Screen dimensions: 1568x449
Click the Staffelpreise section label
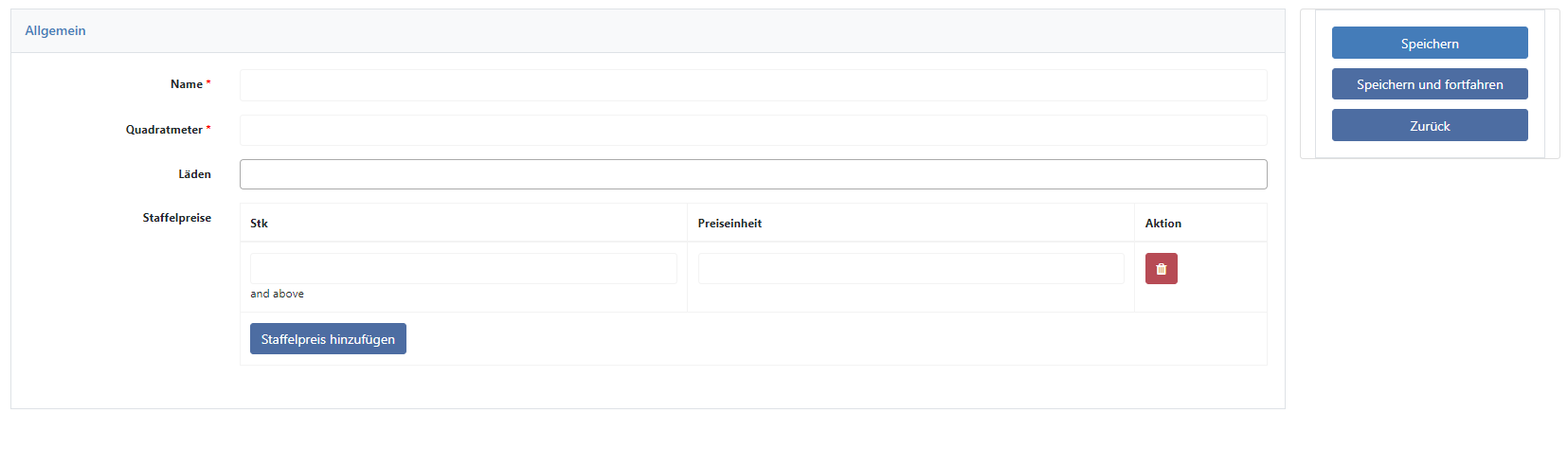click(x=176, y=218)
